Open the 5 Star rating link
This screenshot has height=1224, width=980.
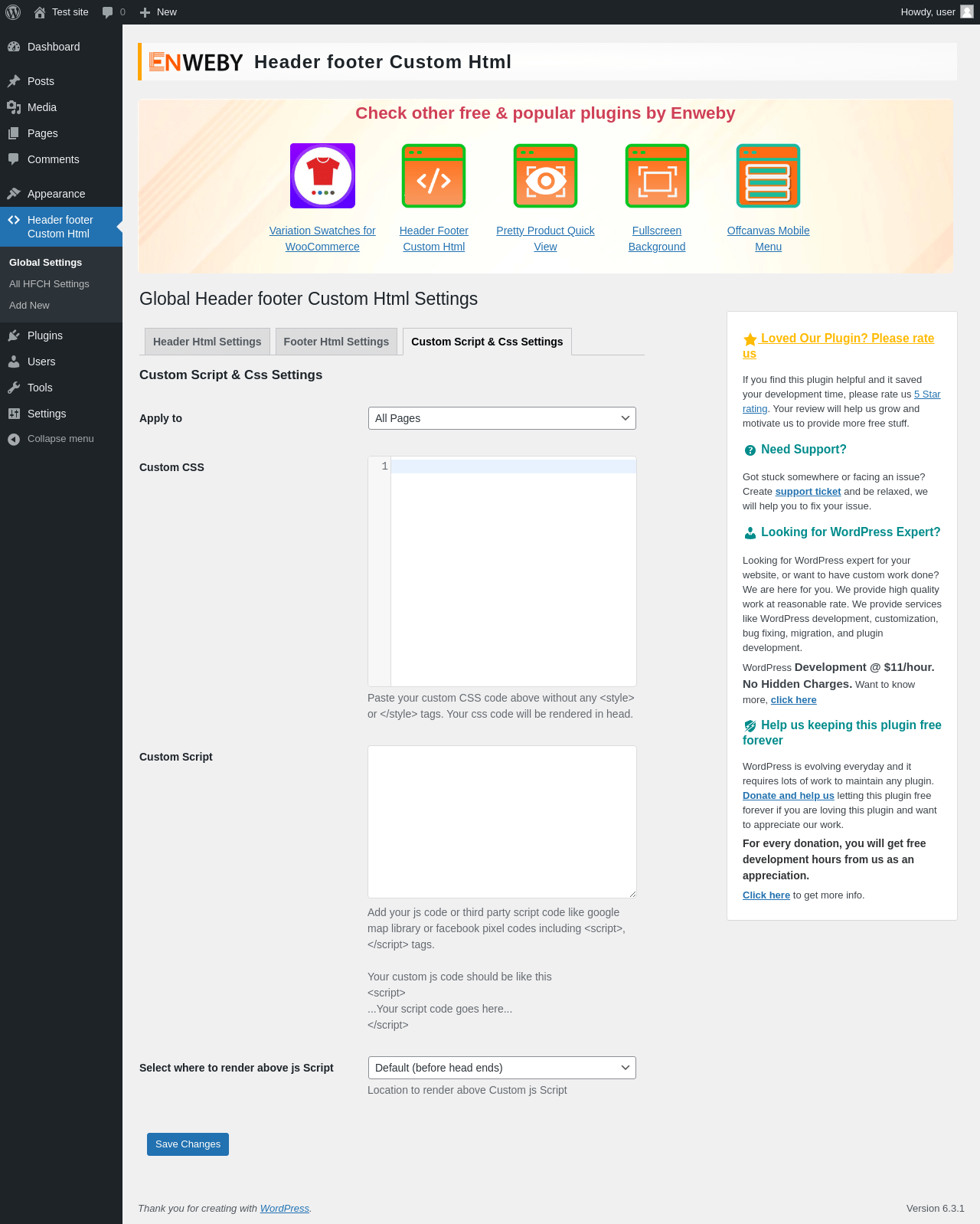tap(927, 394)
